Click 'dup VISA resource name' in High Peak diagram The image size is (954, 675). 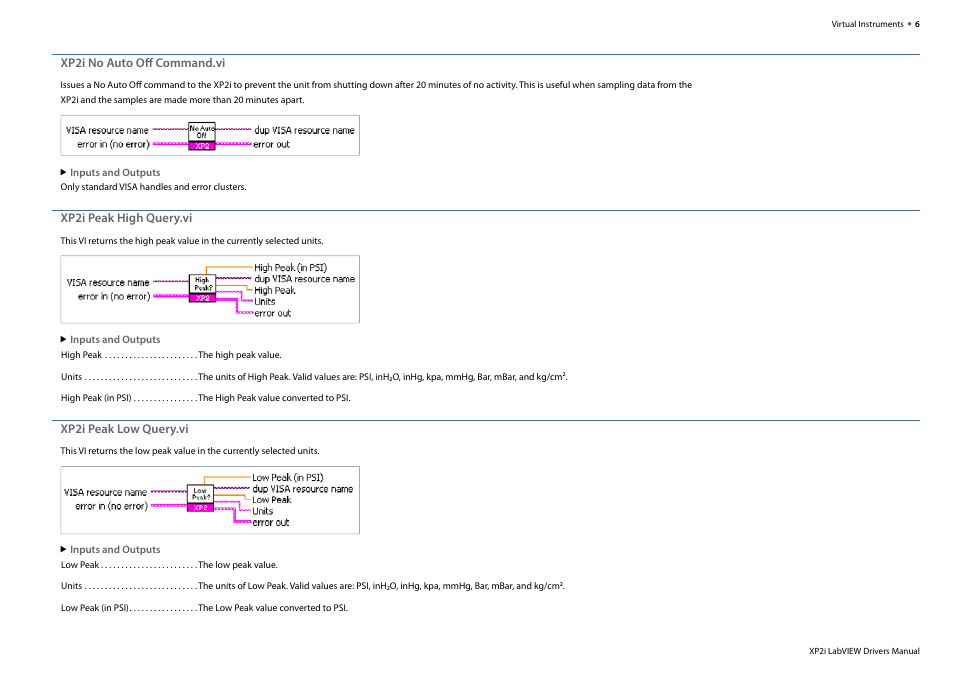(304, 279)
